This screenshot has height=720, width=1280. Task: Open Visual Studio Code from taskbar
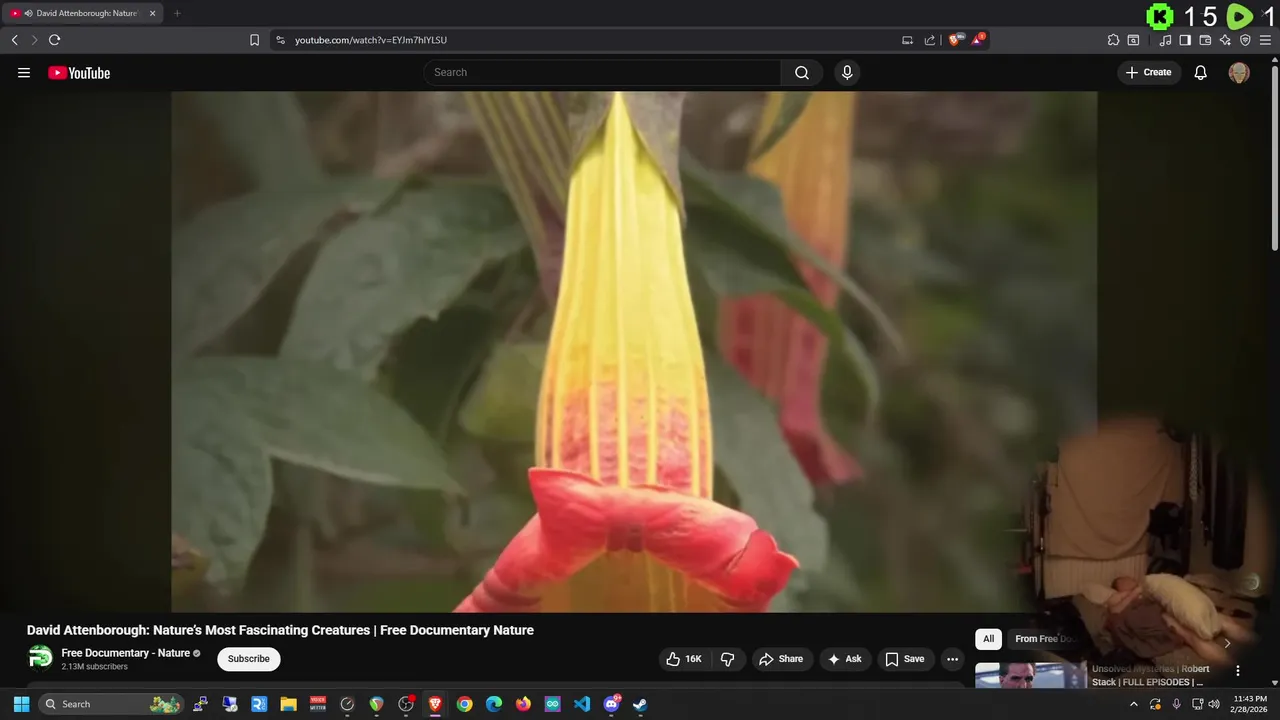(582, 704)
